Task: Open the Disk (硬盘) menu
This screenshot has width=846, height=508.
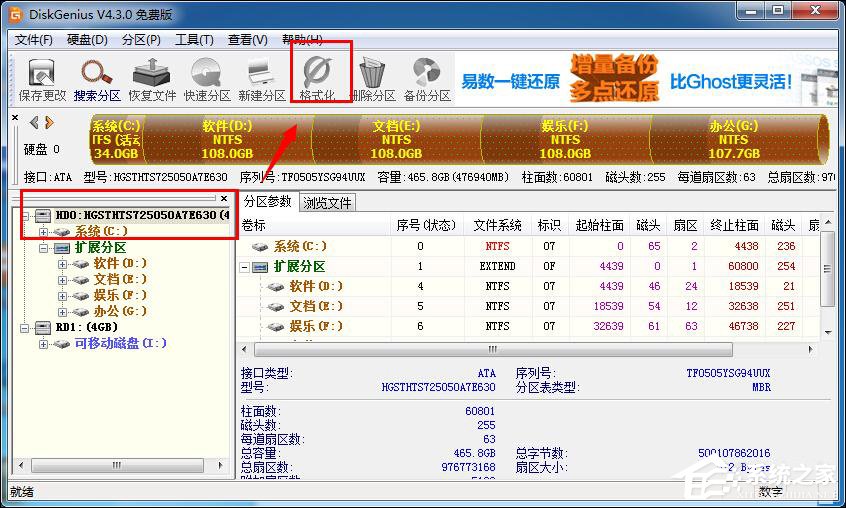Action: click(x=87, y=39)
